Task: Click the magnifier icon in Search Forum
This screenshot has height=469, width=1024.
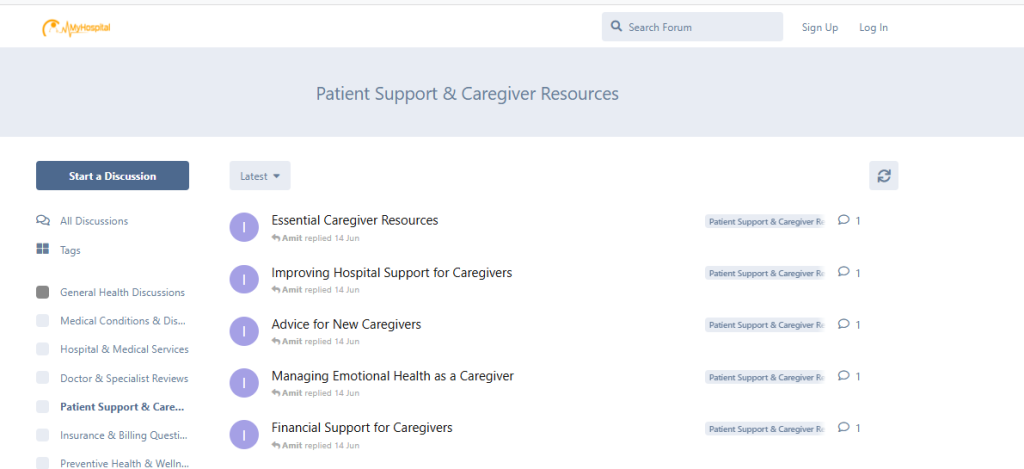Action: click(x=616, y=27)
